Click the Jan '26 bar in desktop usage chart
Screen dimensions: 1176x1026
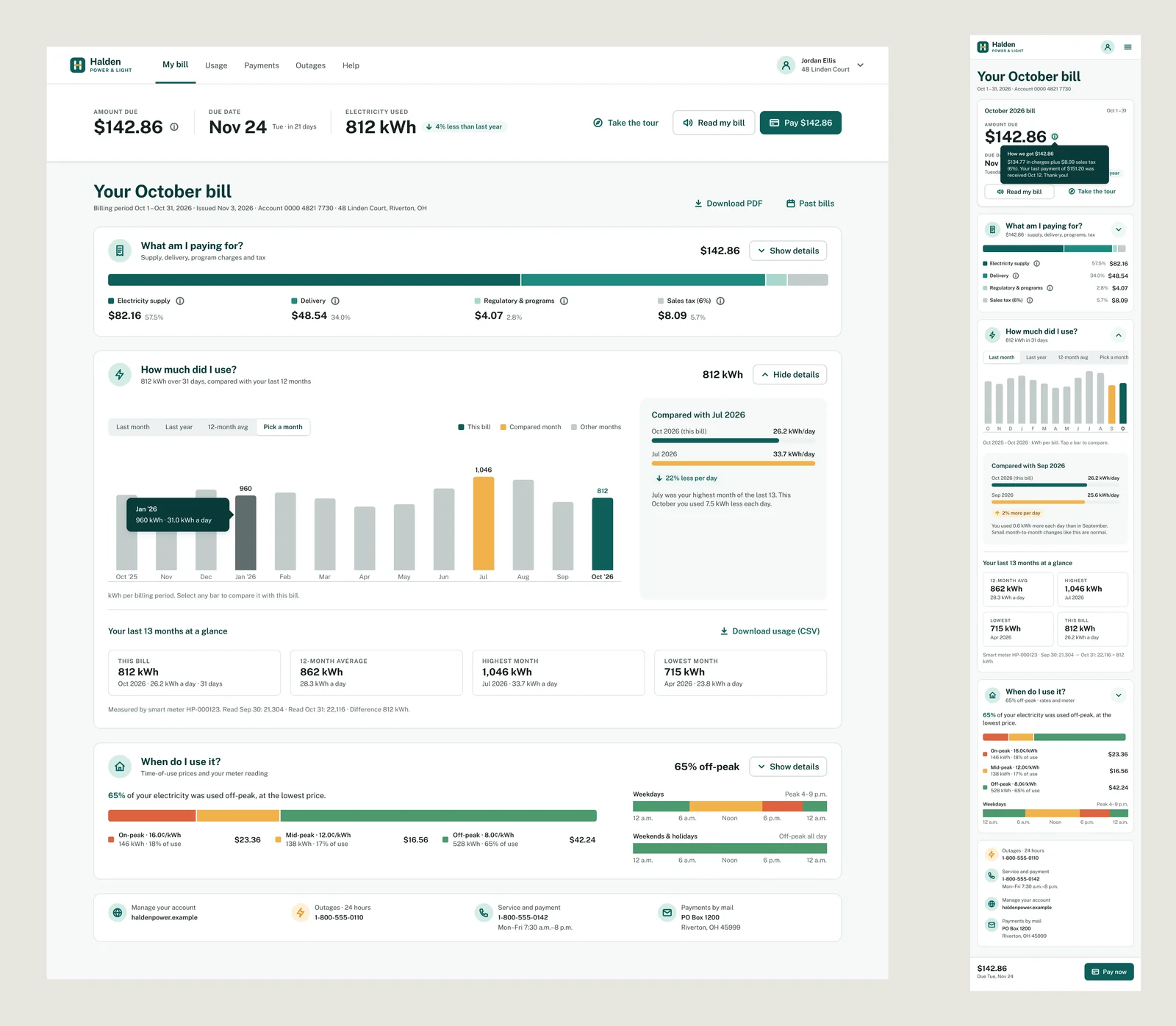(x=245, y=533)
